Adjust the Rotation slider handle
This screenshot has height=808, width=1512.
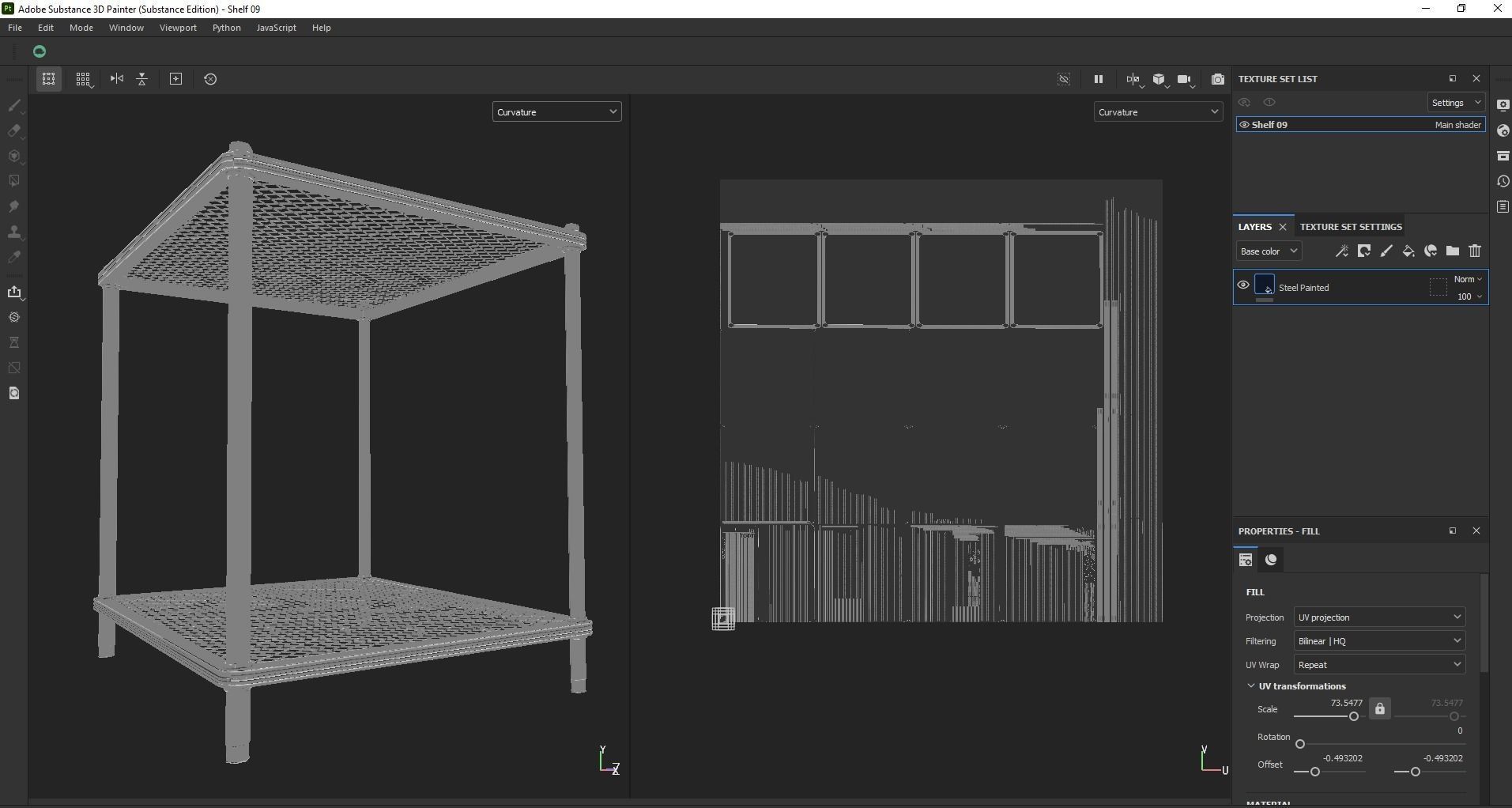pos(1300,744)
